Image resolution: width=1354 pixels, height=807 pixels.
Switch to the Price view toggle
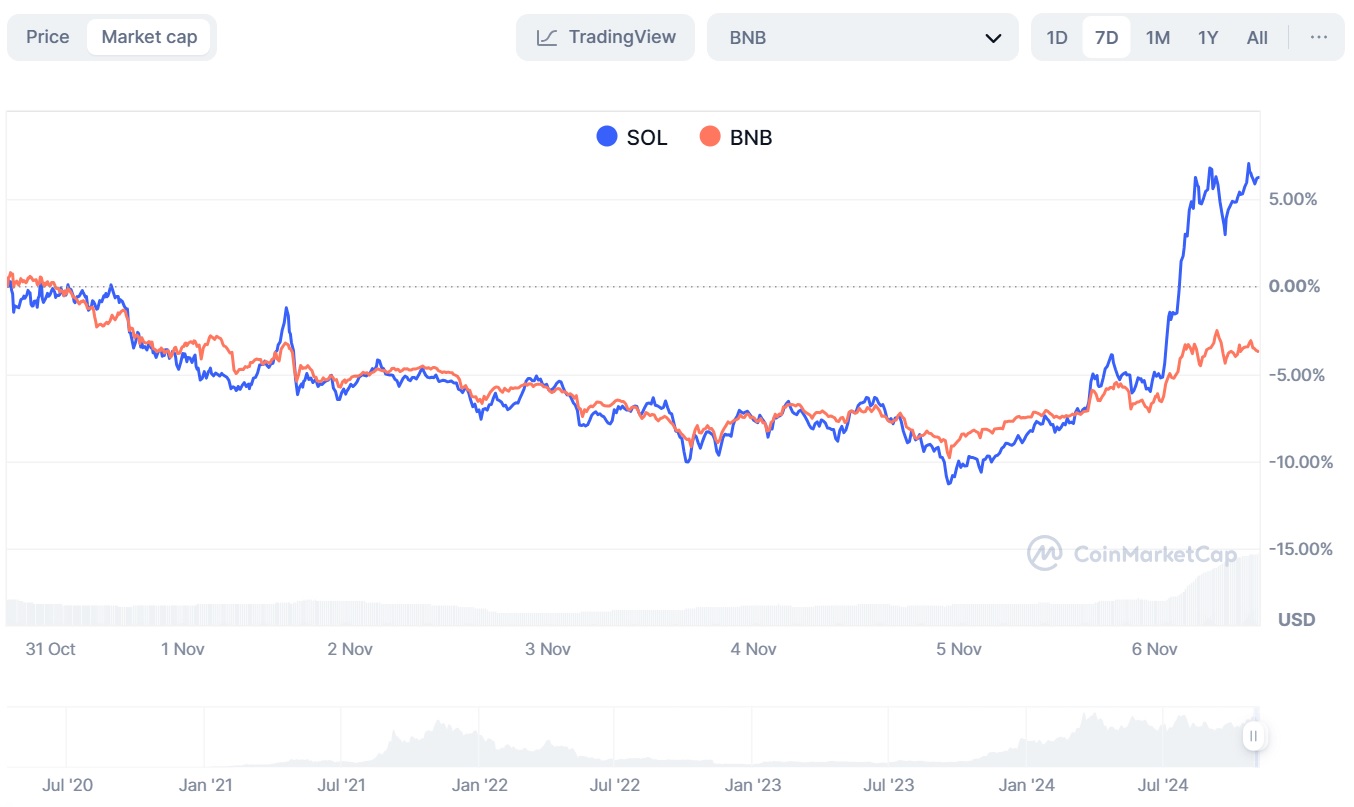(x=48, y=37)
